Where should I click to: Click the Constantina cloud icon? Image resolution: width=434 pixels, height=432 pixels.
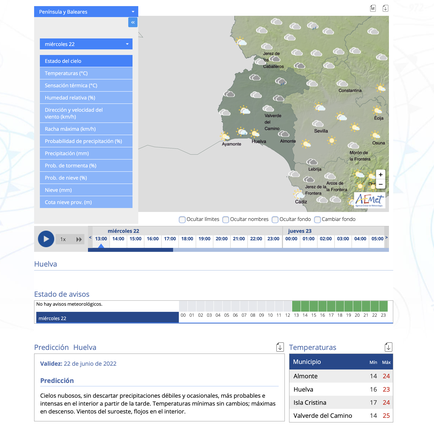[342, 83]
